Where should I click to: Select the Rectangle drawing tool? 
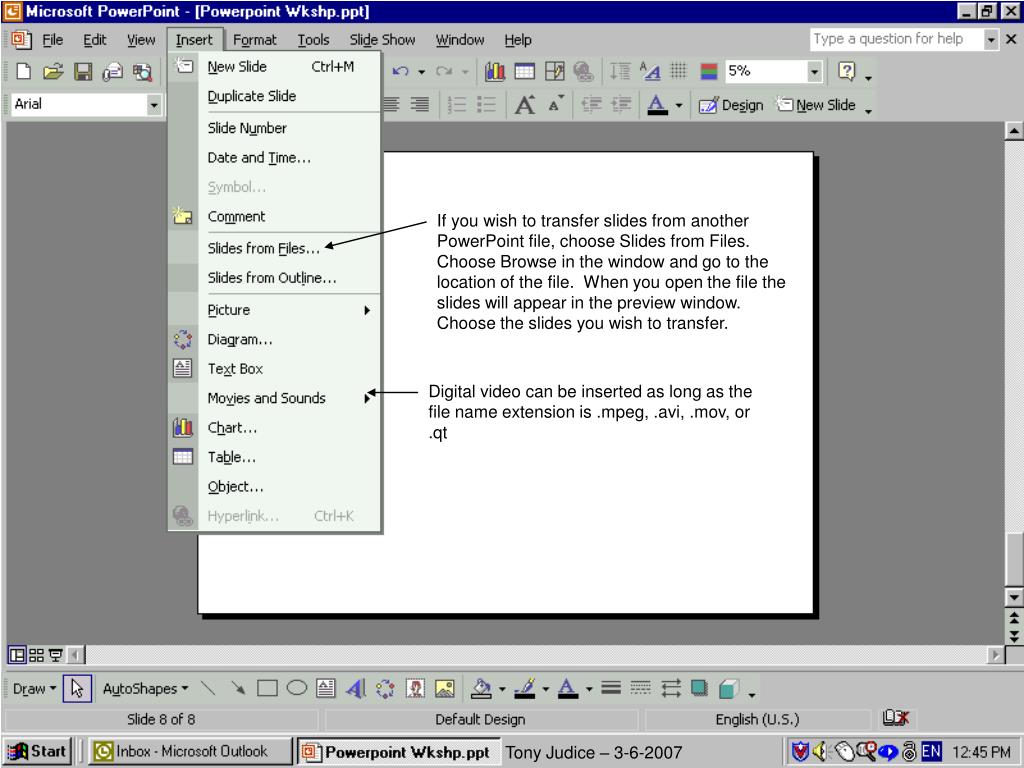tap(267, 688)
